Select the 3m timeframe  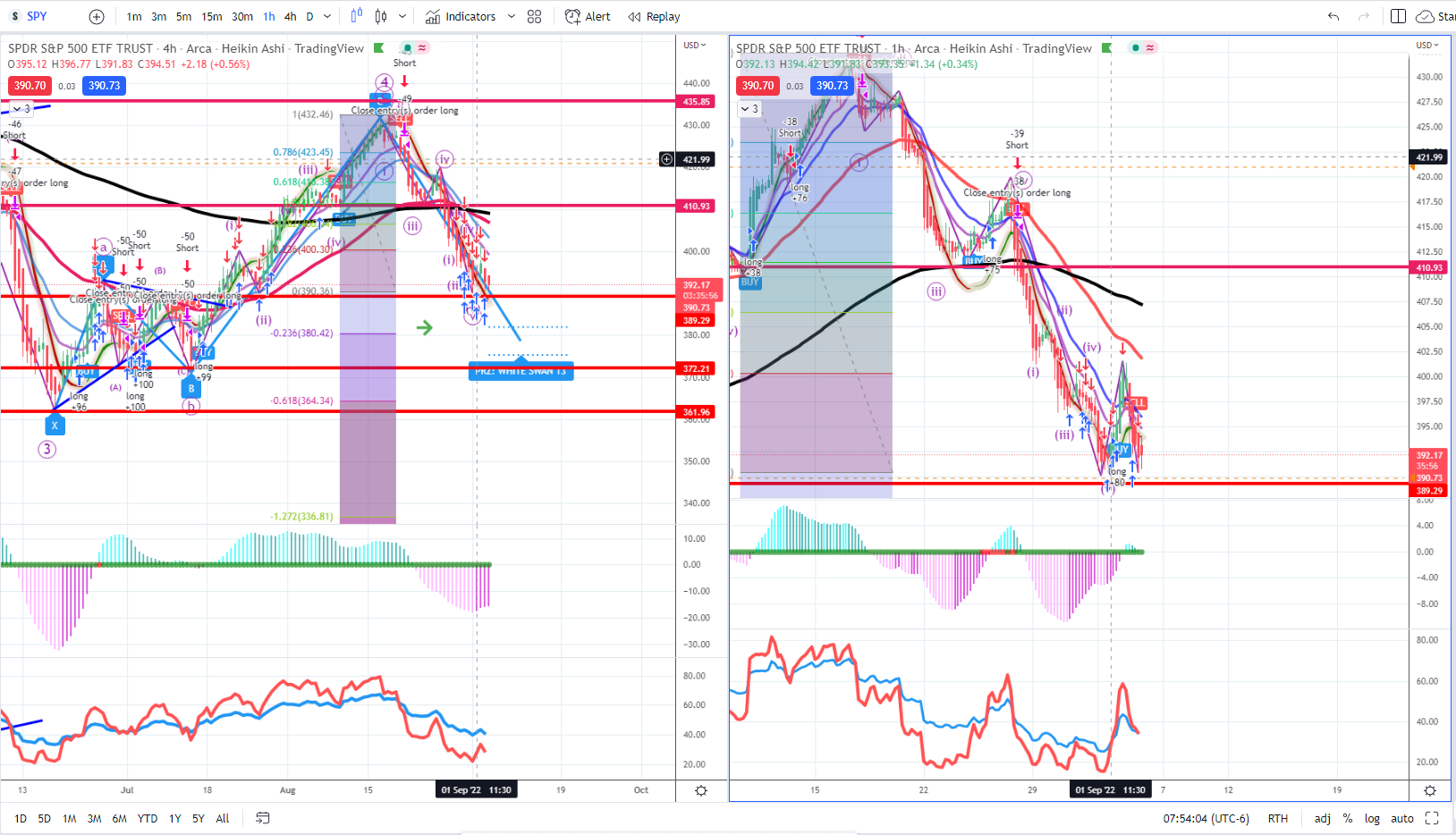pyautogui.click(x=158, y=16)
